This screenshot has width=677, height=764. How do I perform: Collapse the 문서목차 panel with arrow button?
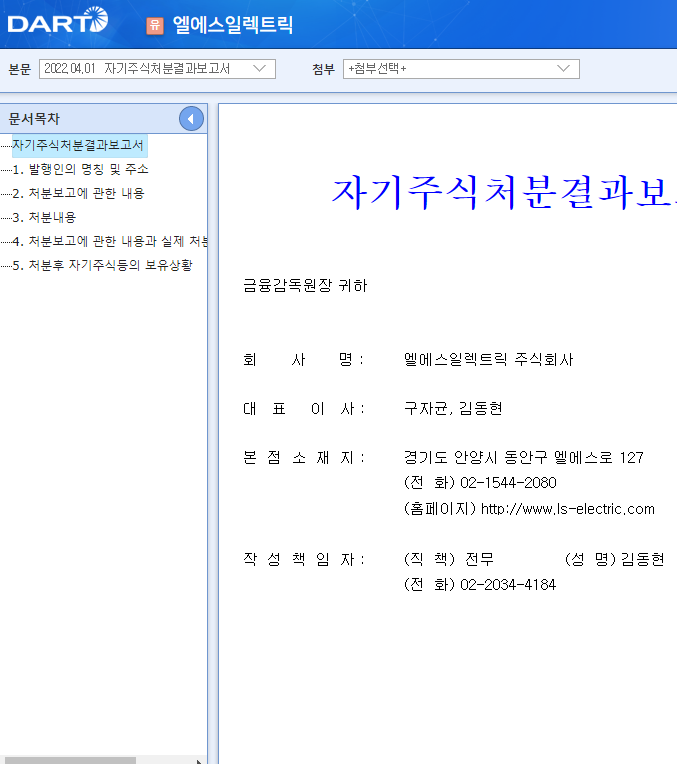191,118
